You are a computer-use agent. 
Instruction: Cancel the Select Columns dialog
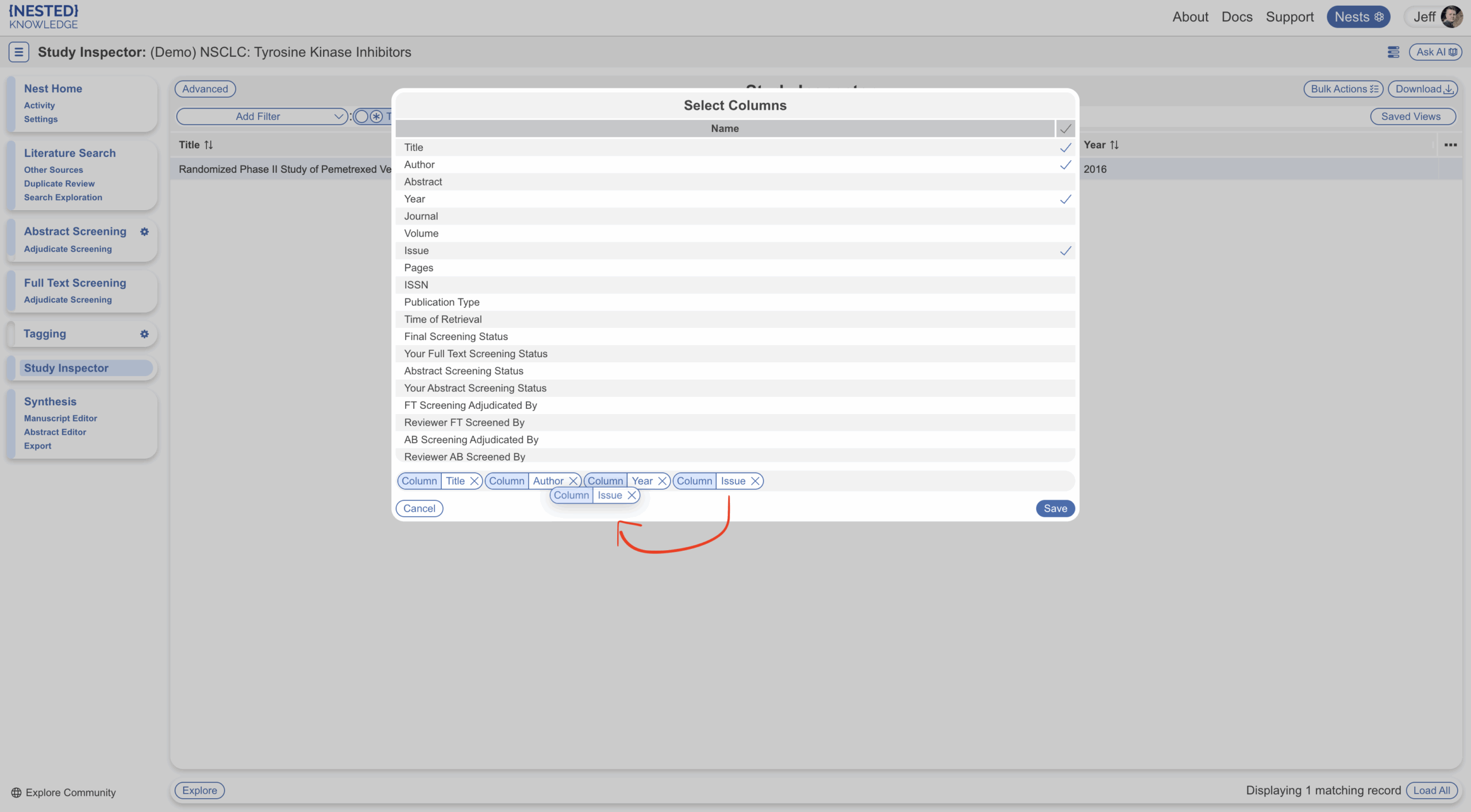pos(419,508)
